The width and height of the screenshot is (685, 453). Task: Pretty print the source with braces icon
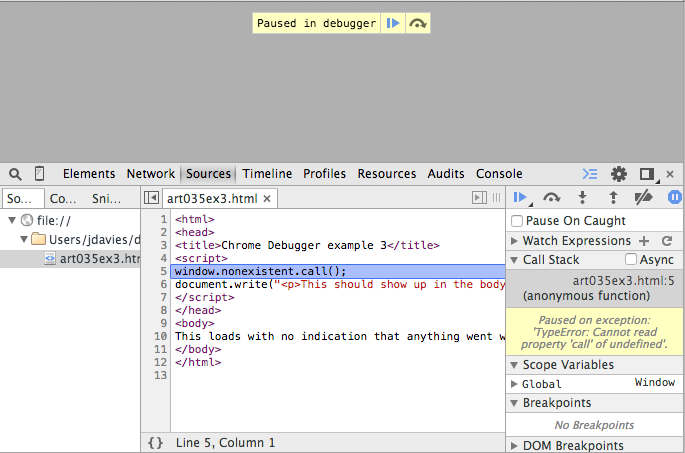[x=155, y=443]
